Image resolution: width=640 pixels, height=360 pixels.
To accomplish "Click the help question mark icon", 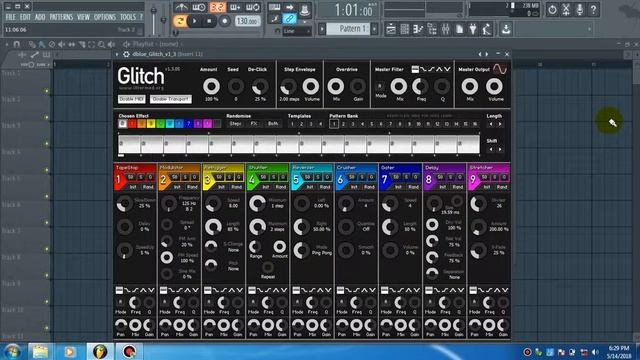I will (x=593, y=9).
